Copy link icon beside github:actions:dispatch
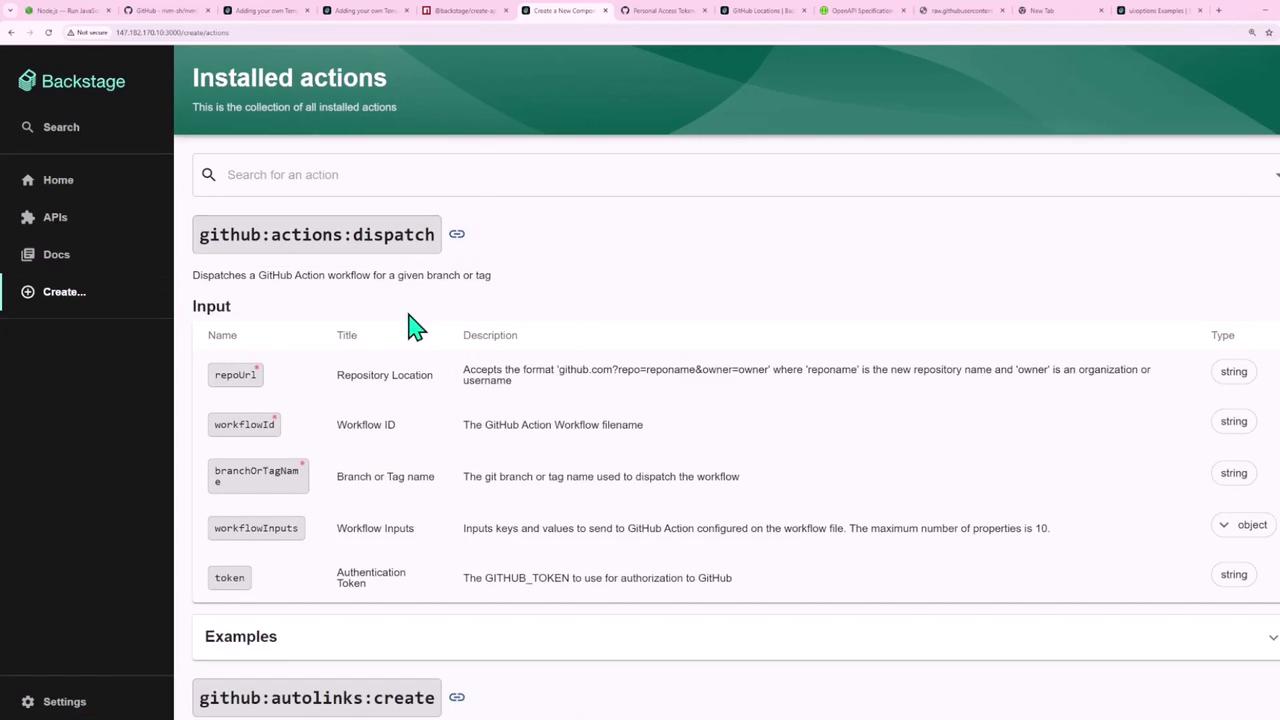1280x720 pixels. tap(457, 234)
